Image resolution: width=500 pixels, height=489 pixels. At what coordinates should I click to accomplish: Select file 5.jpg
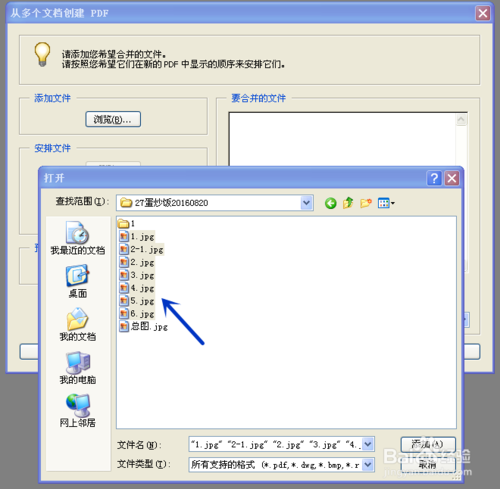[137, 301]
